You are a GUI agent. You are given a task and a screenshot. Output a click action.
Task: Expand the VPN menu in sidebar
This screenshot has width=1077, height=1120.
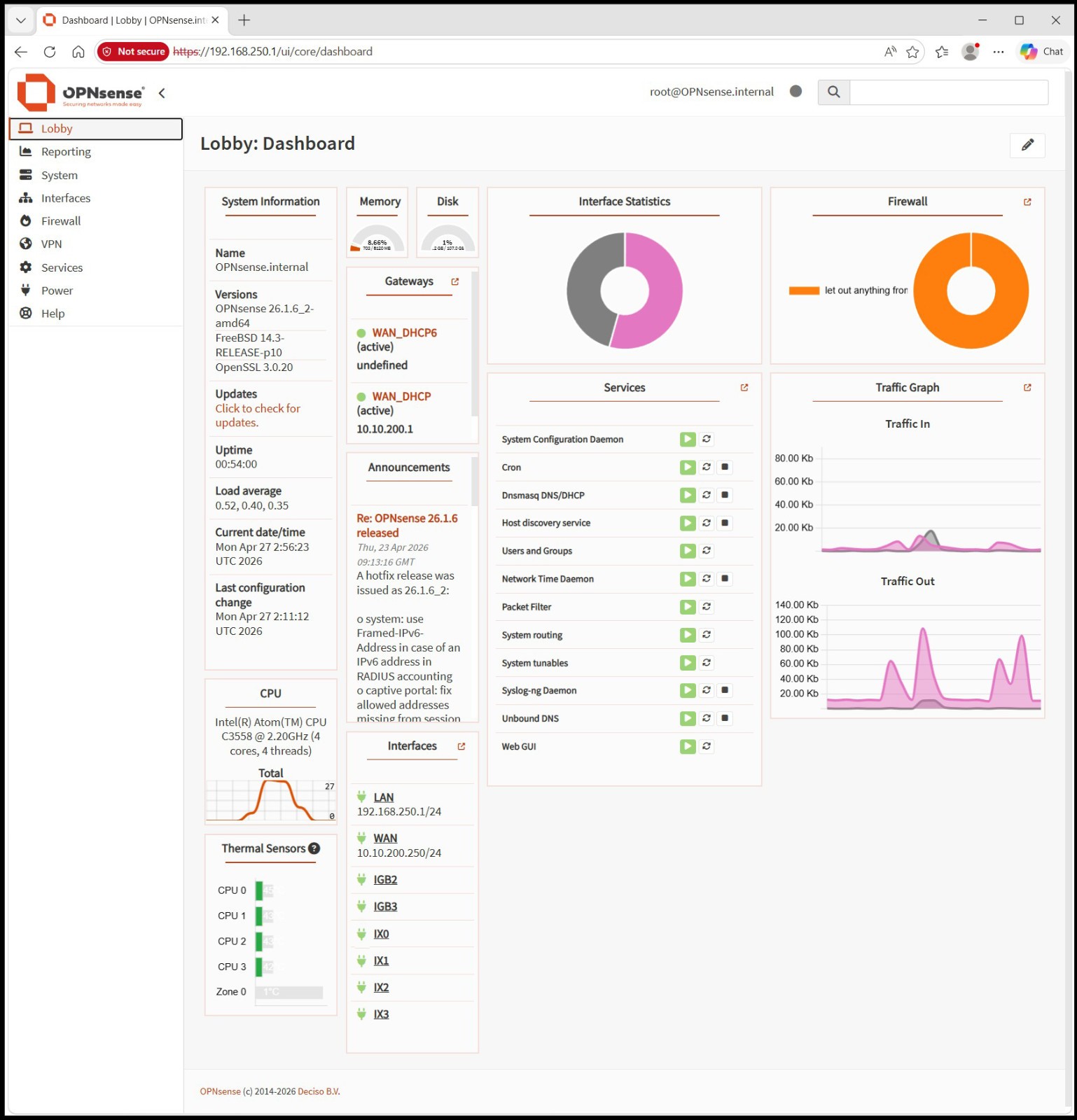96,244
